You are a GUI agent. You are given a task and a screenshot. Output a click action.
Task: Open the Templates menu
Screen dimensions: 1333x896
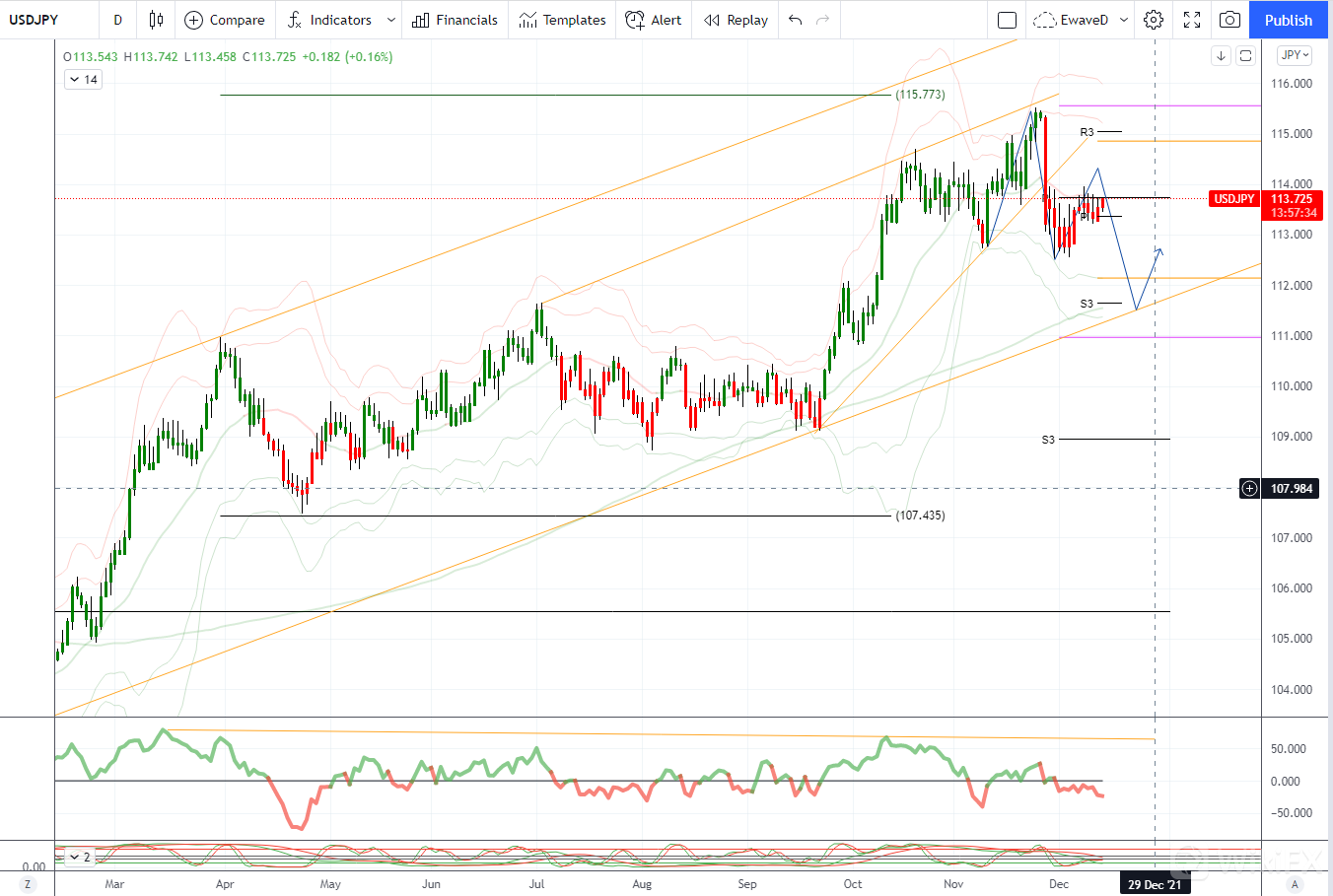pyautogui.click(x=562, y=20)
